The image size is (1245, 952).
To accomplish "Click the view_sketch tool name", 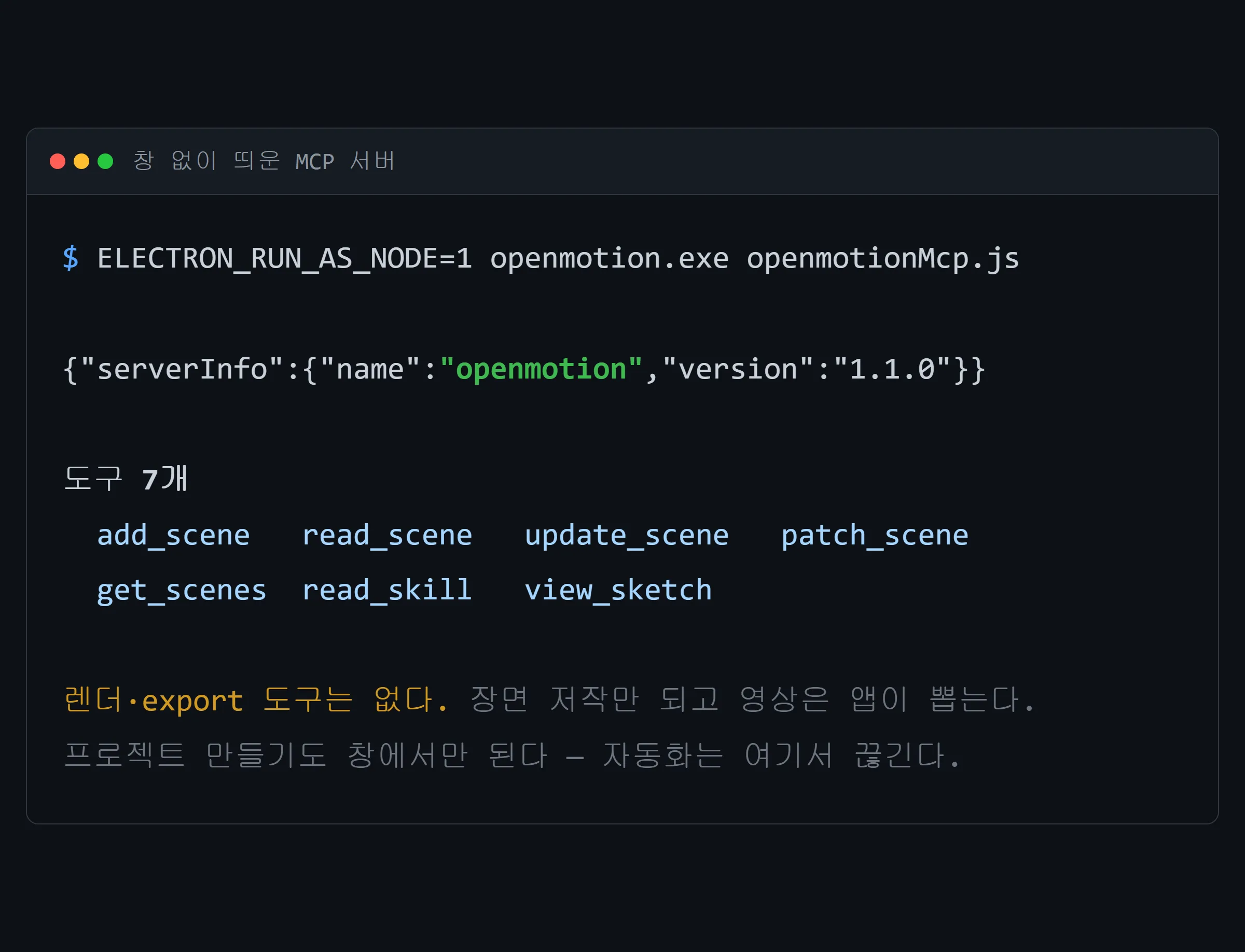I will pos(618,590).
